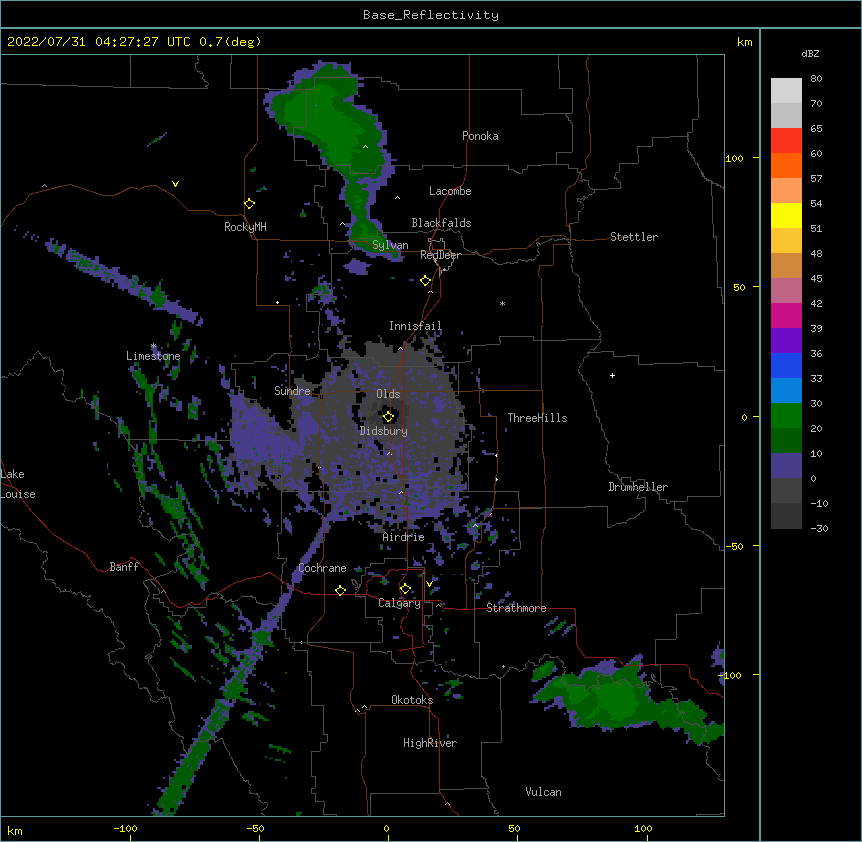This screenshot has width=862, height=842.
Task: Click the Blackfalds city label
Action: tap(441, 223)
